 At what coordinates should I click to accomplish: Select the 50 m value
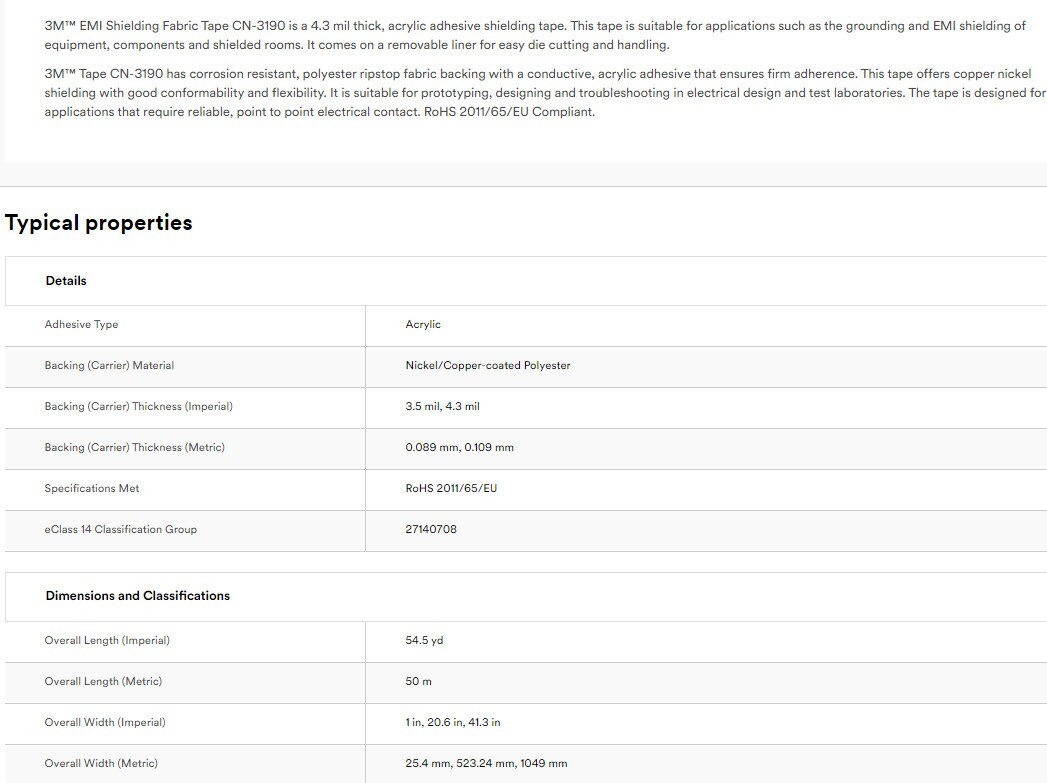tap(419, 682)
